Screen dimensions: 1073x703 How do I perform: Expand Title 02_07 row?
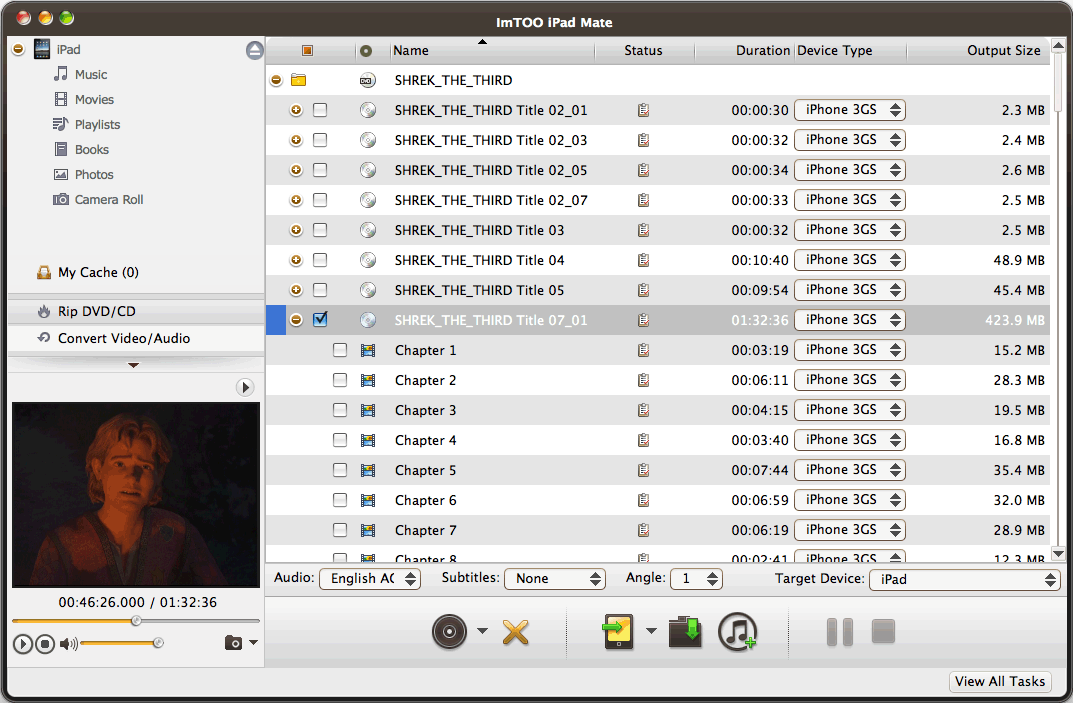[296, 200]
